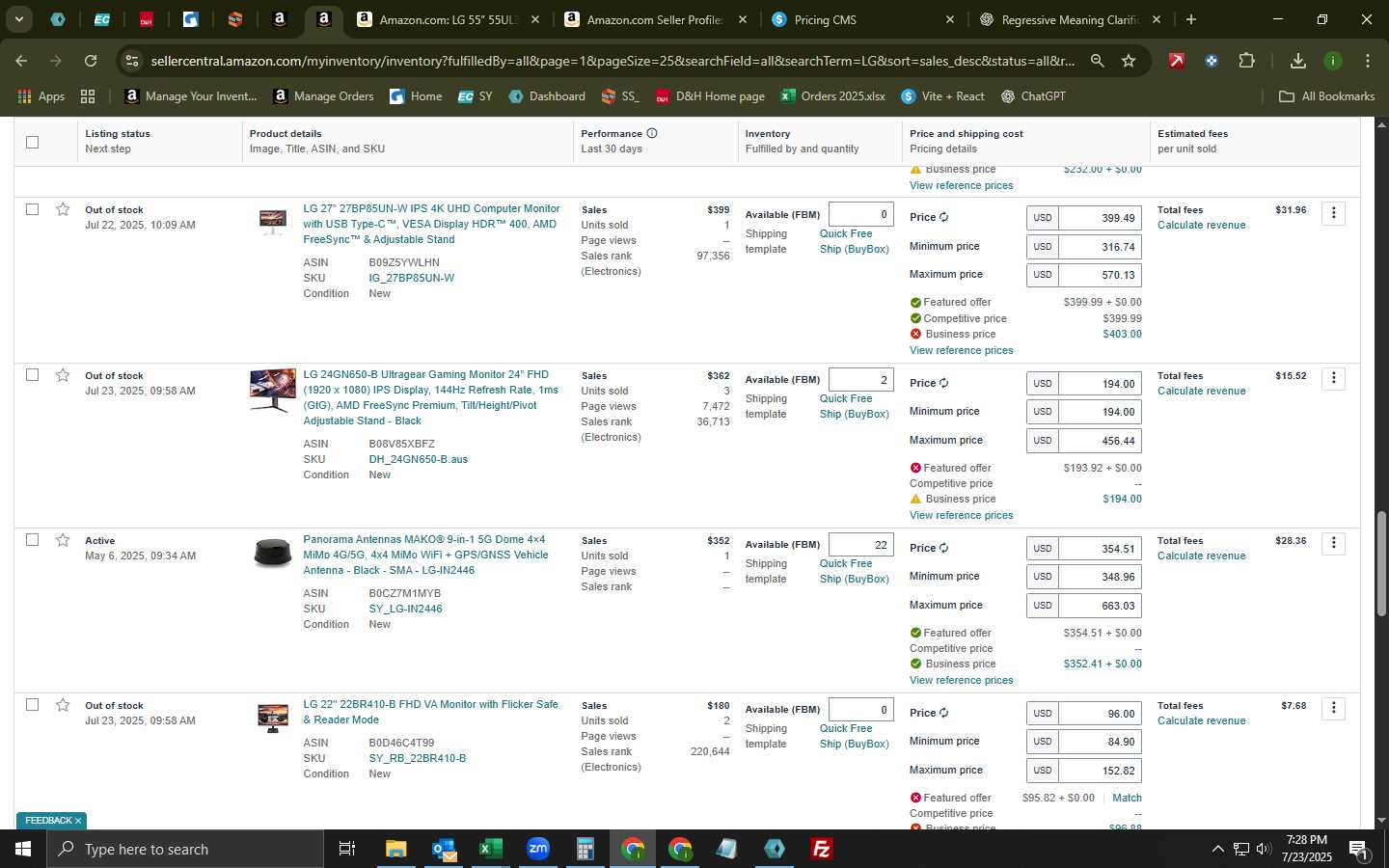Click the refresh icon beside Price at 96.00

[943, 713]
